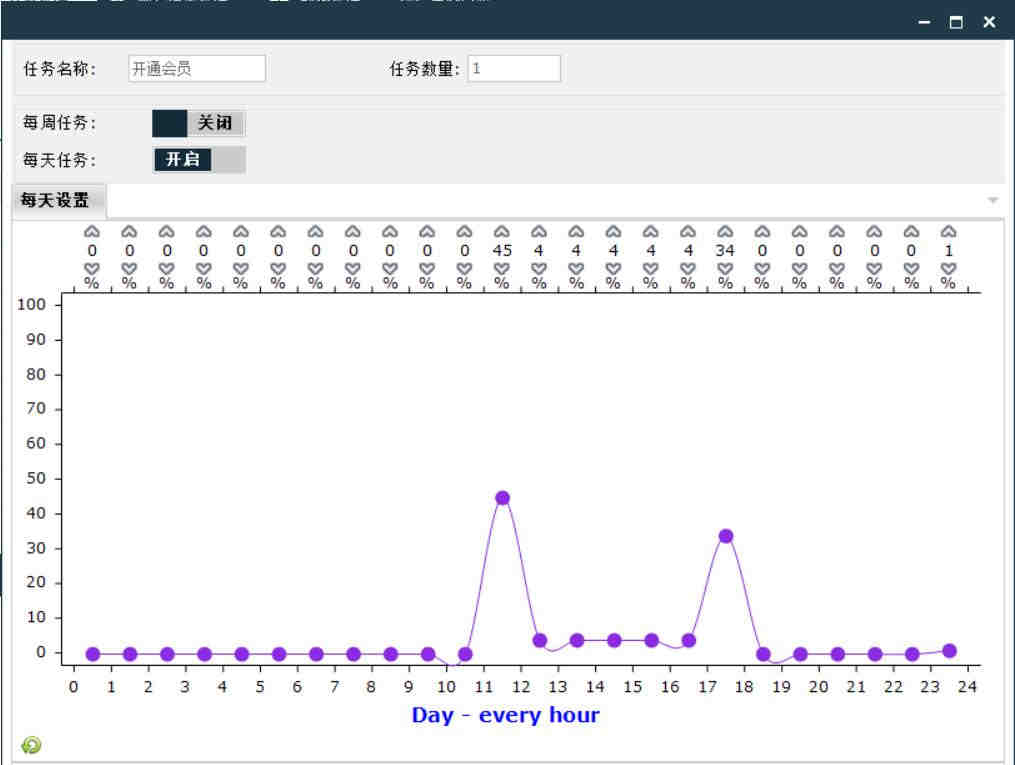Decrease percentage for the hour 10-11 slot

[x=464, y=268]
